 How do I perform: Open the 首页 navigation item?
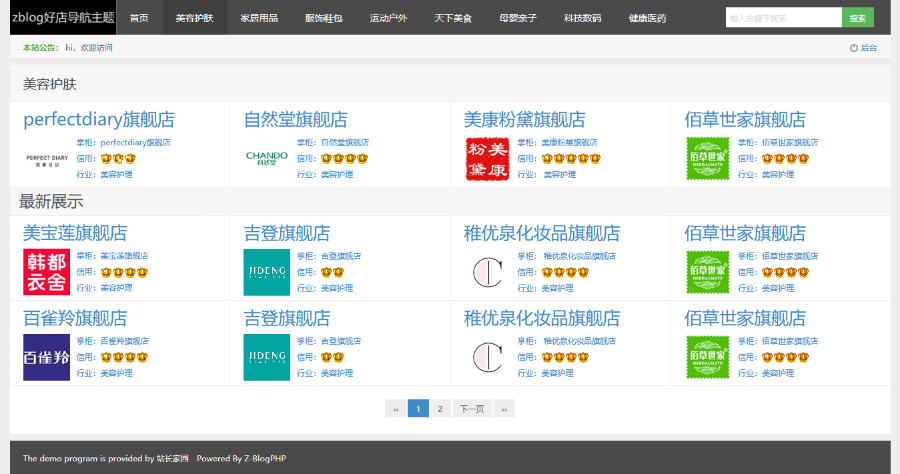coord(139,18)
